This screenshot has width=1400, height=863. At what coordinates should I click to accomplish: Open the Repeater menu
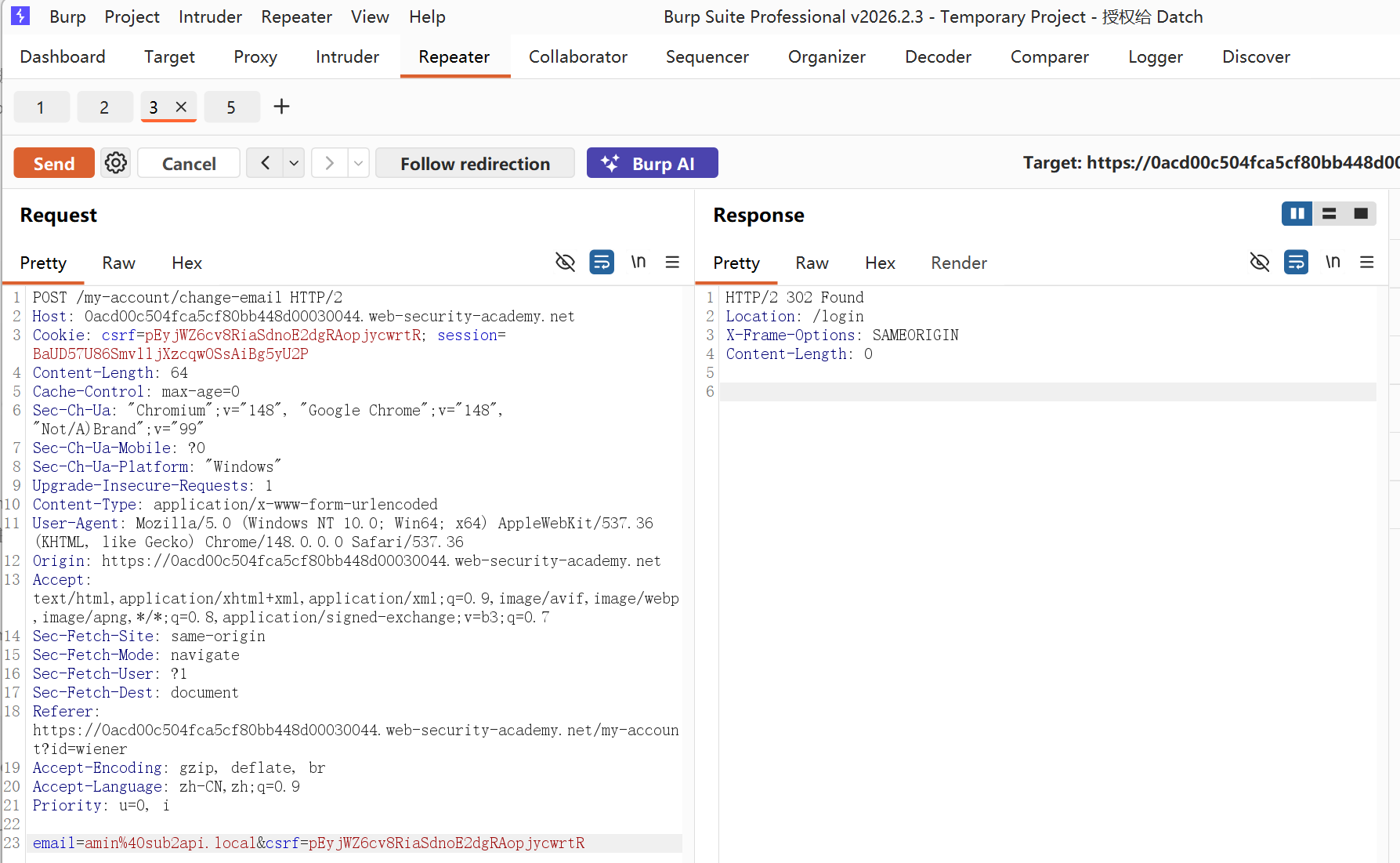point(296,16)
